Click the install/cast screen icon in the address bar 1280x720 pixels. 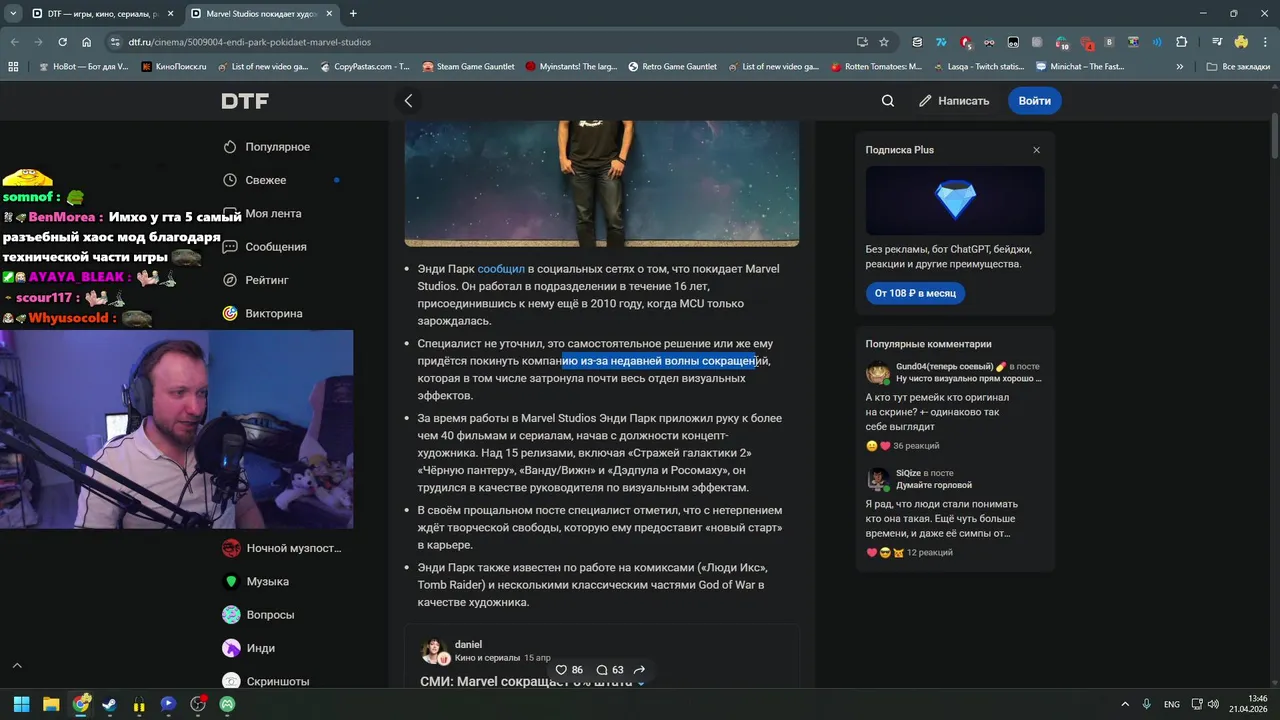[862, 42]
